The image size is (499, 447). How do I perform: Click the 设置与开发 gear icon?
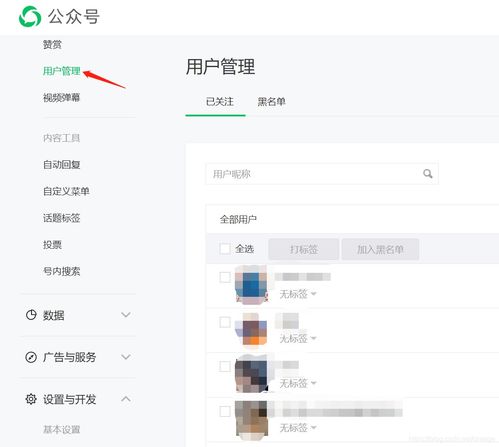[x=31, y=399]
